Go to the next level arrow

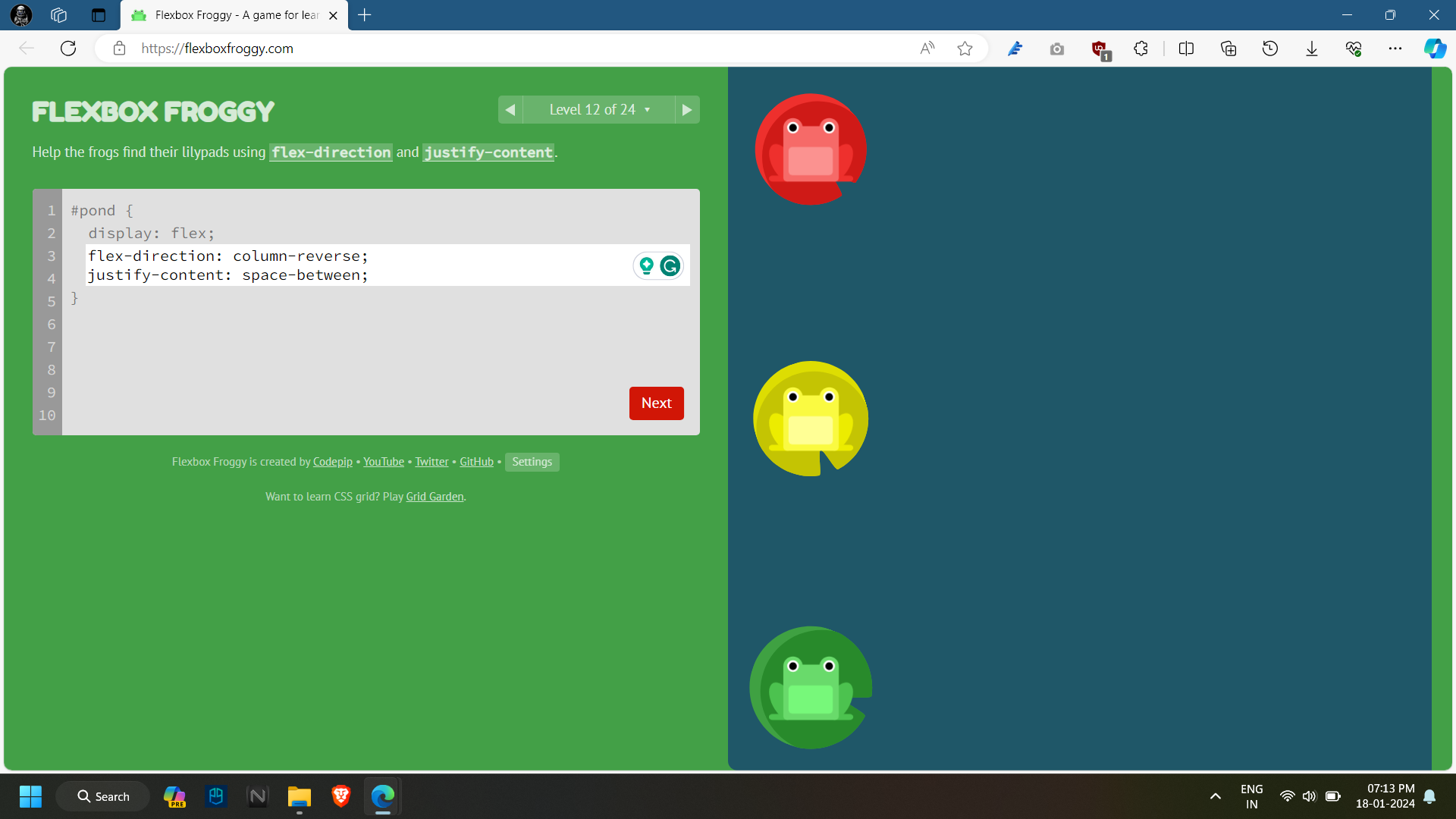coord(687,110)
